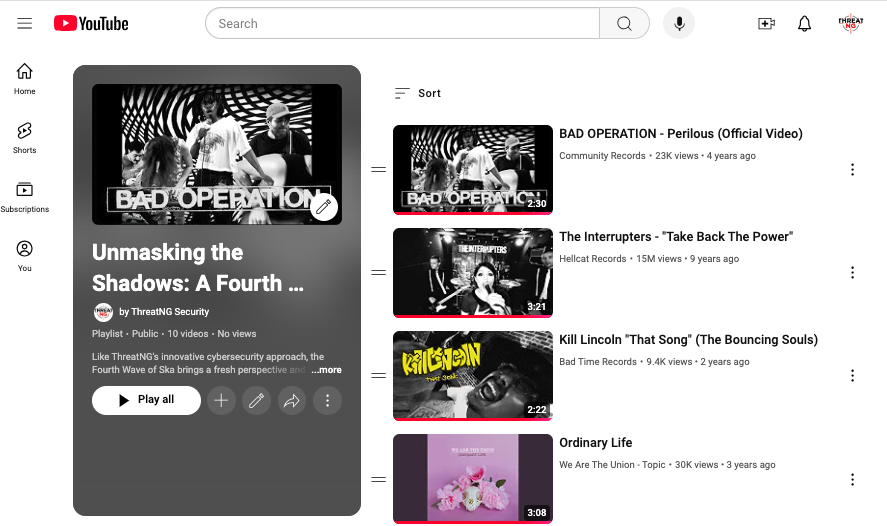887x526 pixels.
Task: Open the Sort dropdown
Action: (417, 93)
